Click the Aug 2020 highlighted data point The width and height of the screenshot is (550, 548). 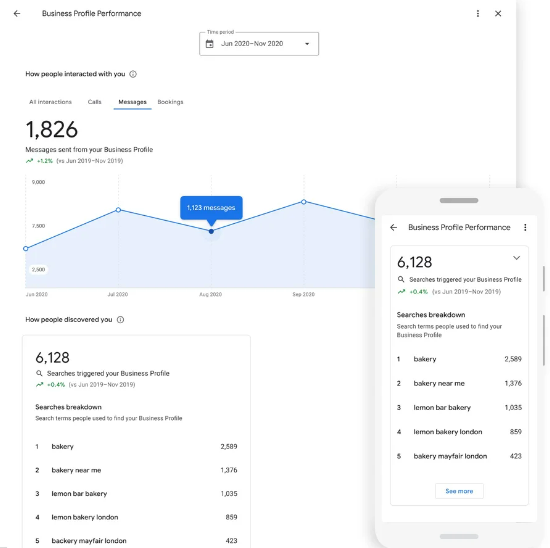[x=211, y=232]
